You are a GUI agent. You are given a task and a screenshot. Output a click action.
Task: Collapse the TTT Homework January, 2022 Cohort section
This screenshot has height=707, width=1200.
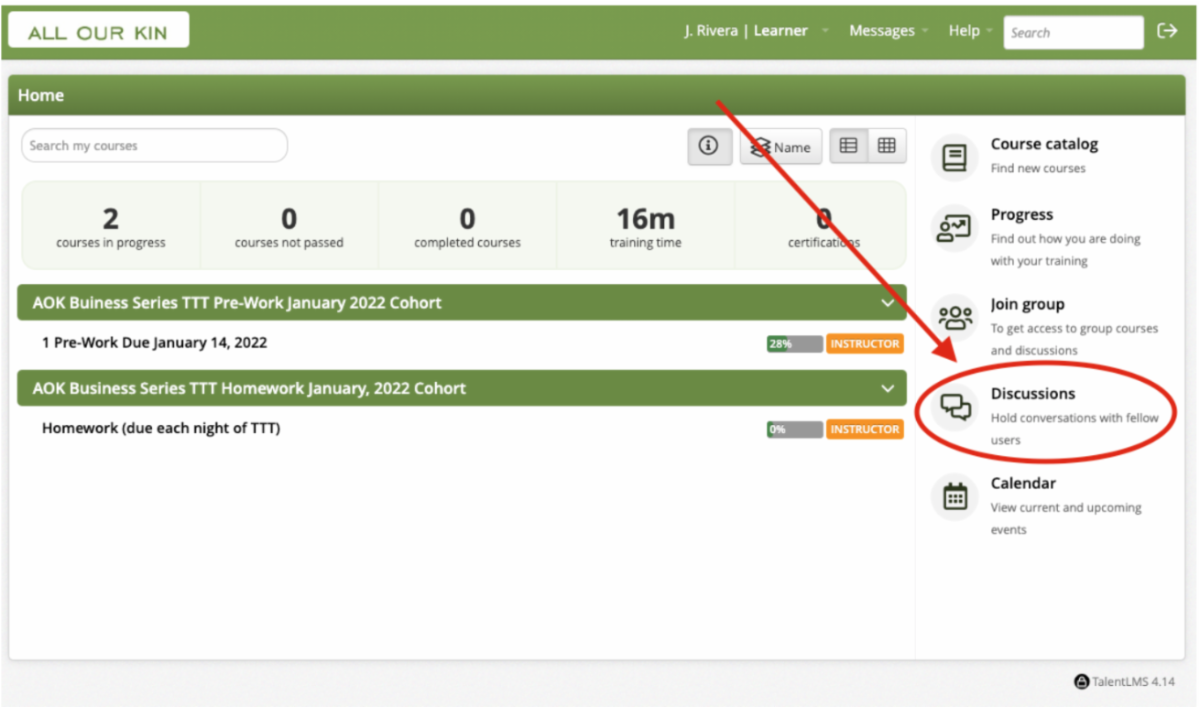[x=886, y=389]
